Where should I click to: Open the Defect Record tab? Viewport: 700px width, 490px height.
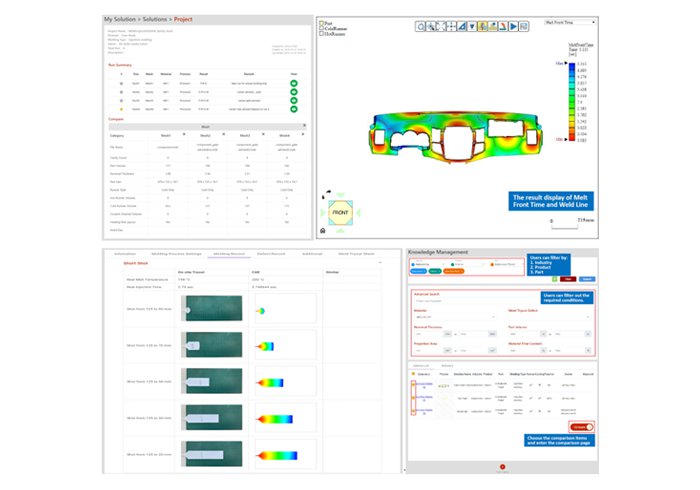[271, 253]
